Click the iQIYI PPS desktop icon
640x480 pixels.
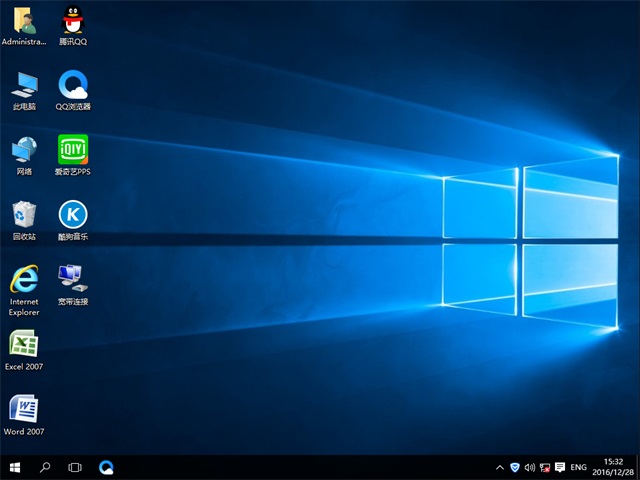point(73,150)
